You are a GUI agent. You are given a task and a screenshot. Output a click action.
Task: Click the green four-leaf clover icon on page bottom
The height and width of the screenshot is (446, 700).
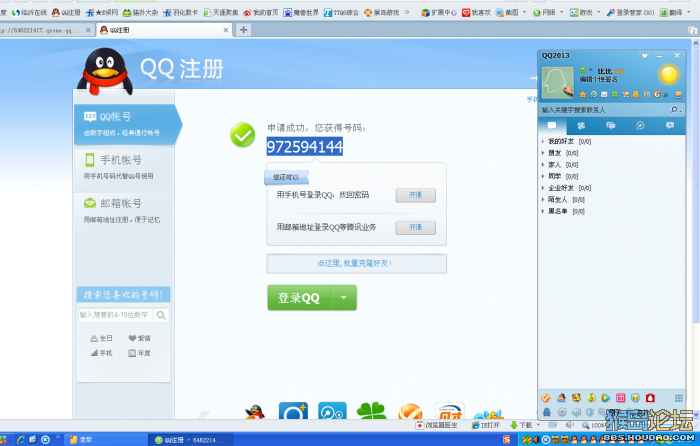coord(371,411)
